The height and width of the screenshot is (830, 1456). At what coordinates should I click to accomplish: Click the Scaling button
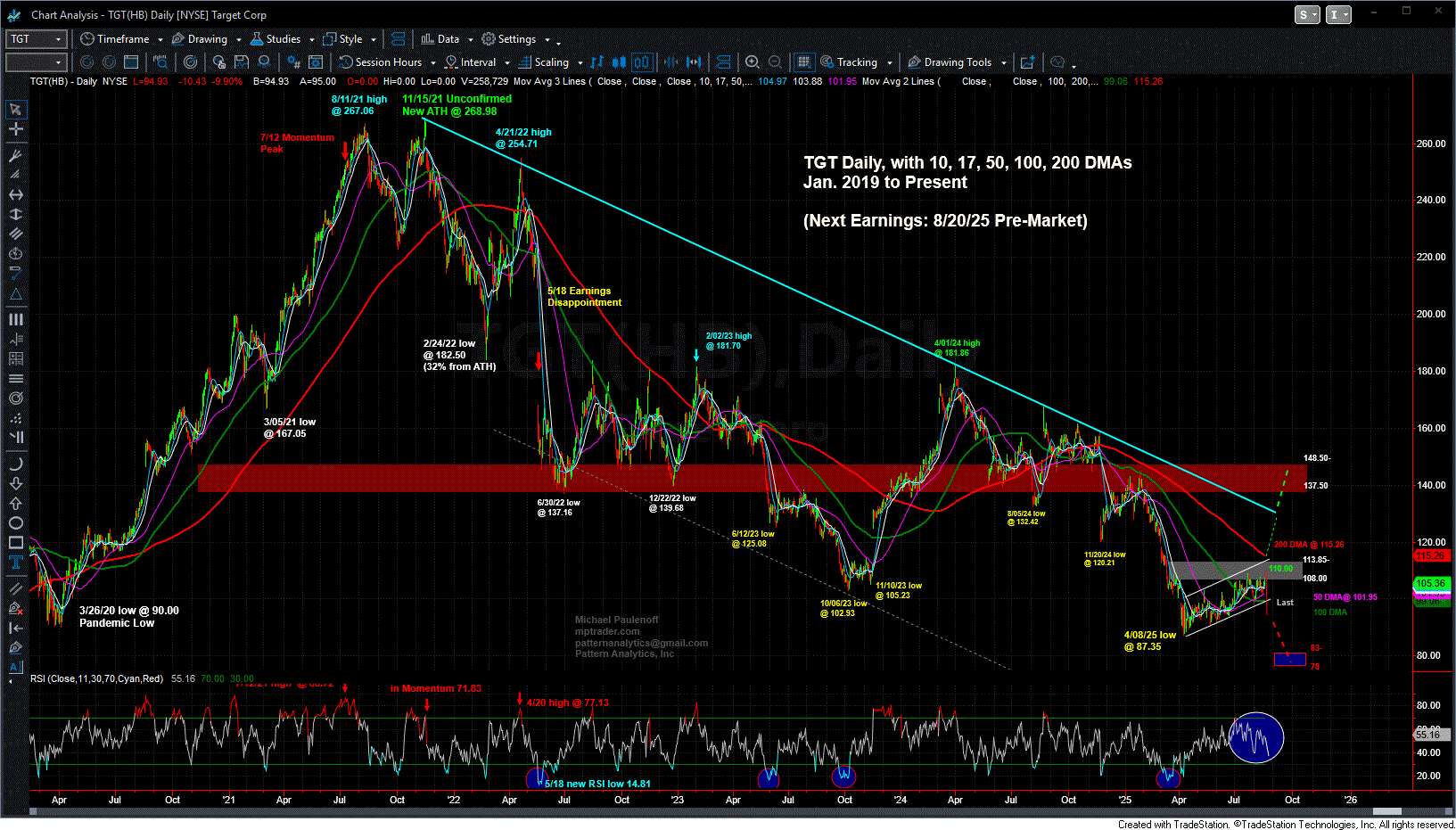pyautogui.click(x=544, y=62)
